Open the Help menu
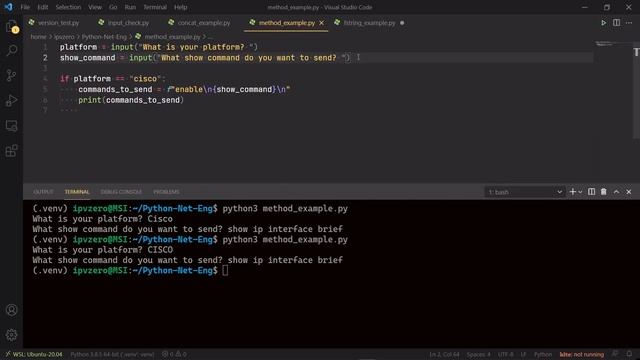 pos(180,7)
